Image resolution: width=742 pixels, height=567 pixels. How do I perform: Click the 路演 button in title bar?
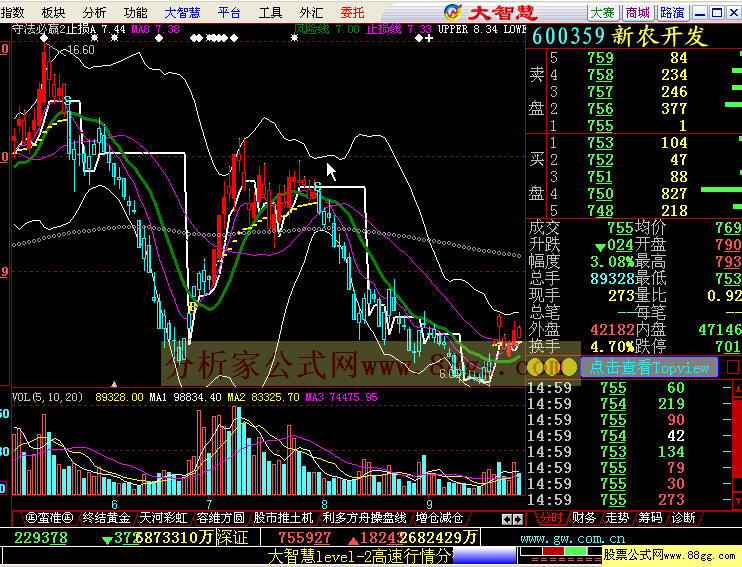(672, 13)
